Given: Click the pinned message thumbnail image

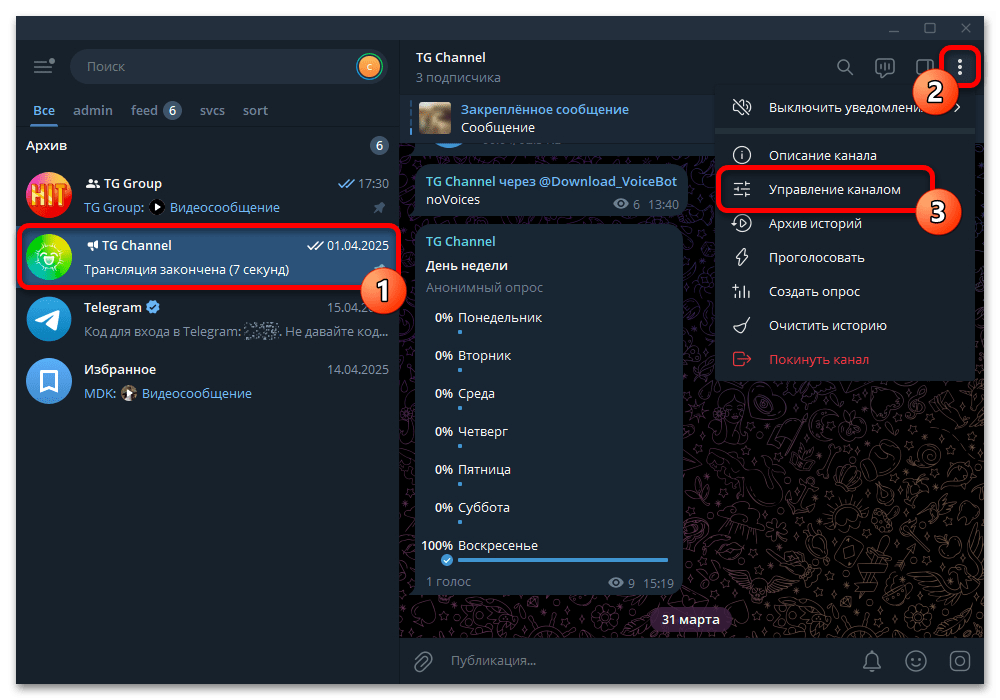Looking at the screenshot, I should point(435,118).
